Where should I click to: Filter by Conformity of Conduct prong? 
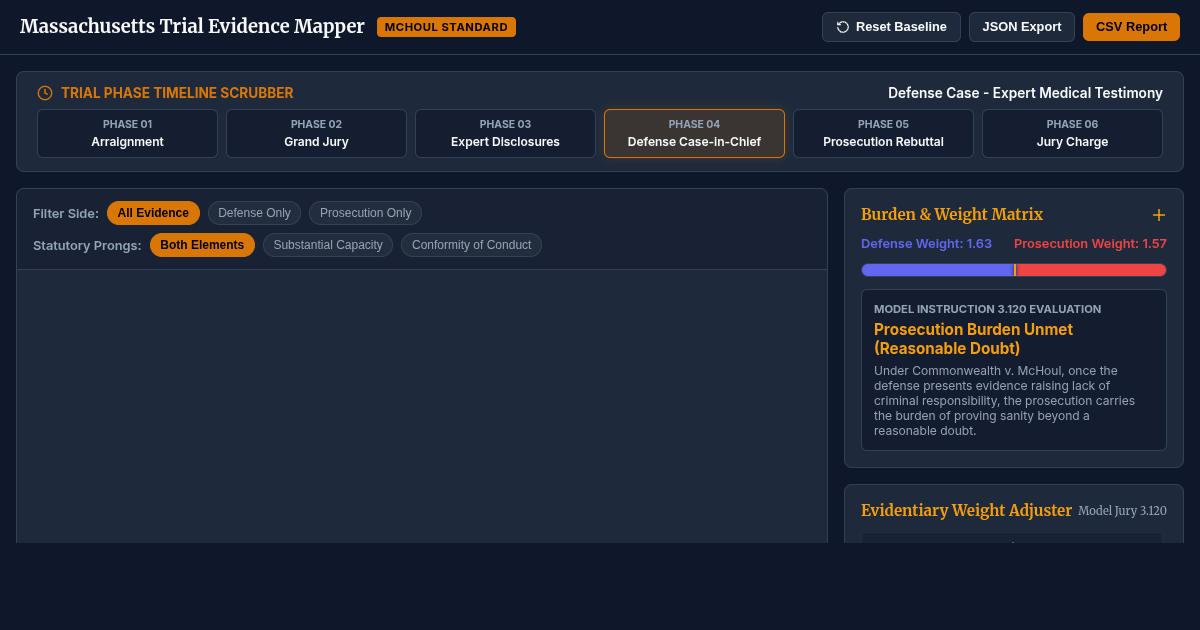[471, 245]
